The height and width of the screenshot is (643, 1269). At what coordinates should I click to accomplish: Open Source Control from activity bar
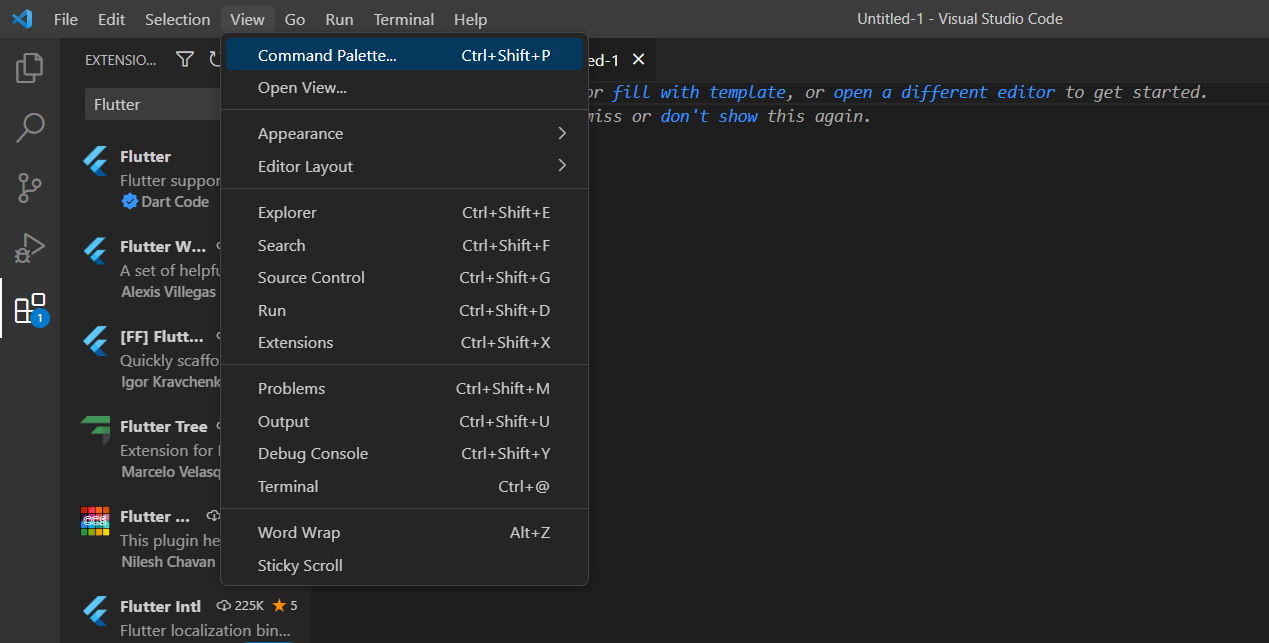[x=30, y=187]
